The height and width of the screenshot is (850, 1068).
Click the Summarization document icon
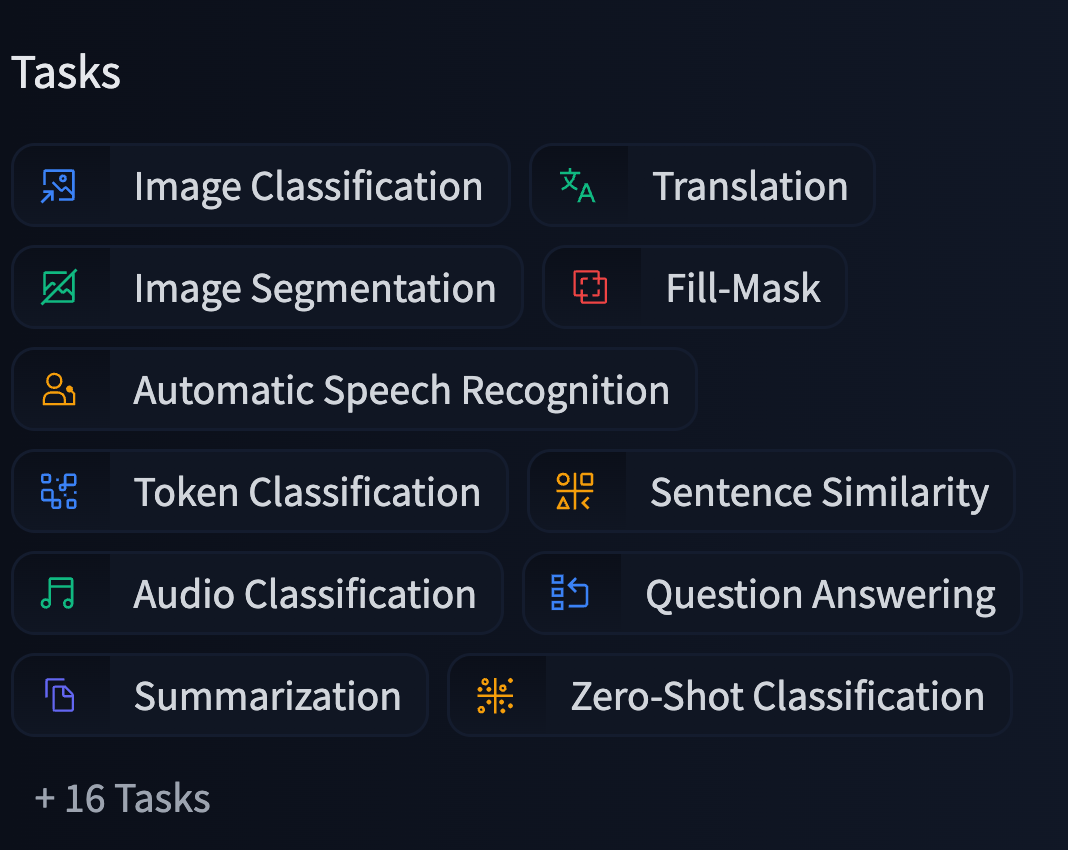[x=60, y=696]
